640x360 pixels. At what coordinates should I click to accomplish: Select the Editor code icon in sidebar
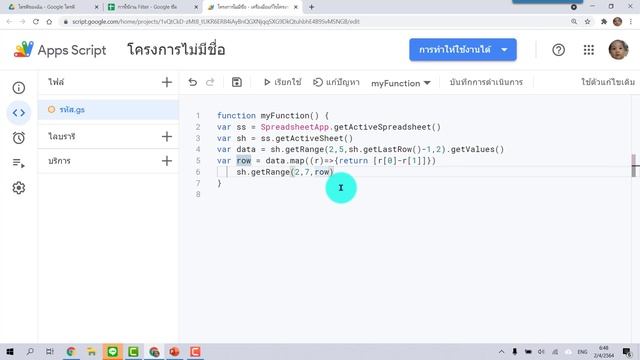pos(19,113)
